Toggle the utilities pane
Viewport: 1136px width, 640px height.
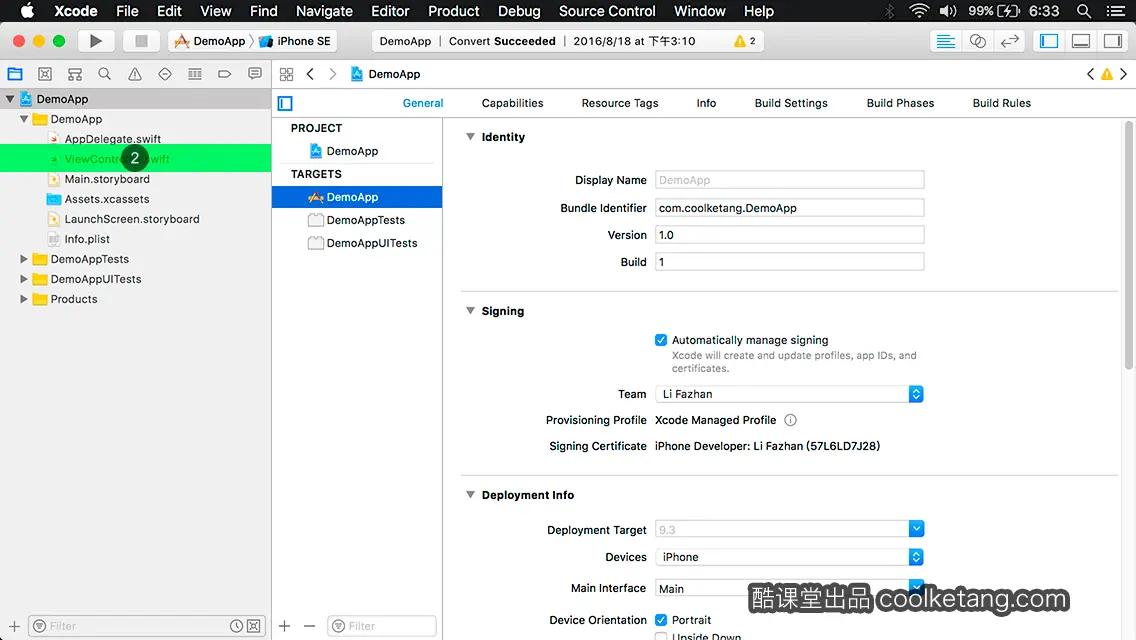point(1113,41)
